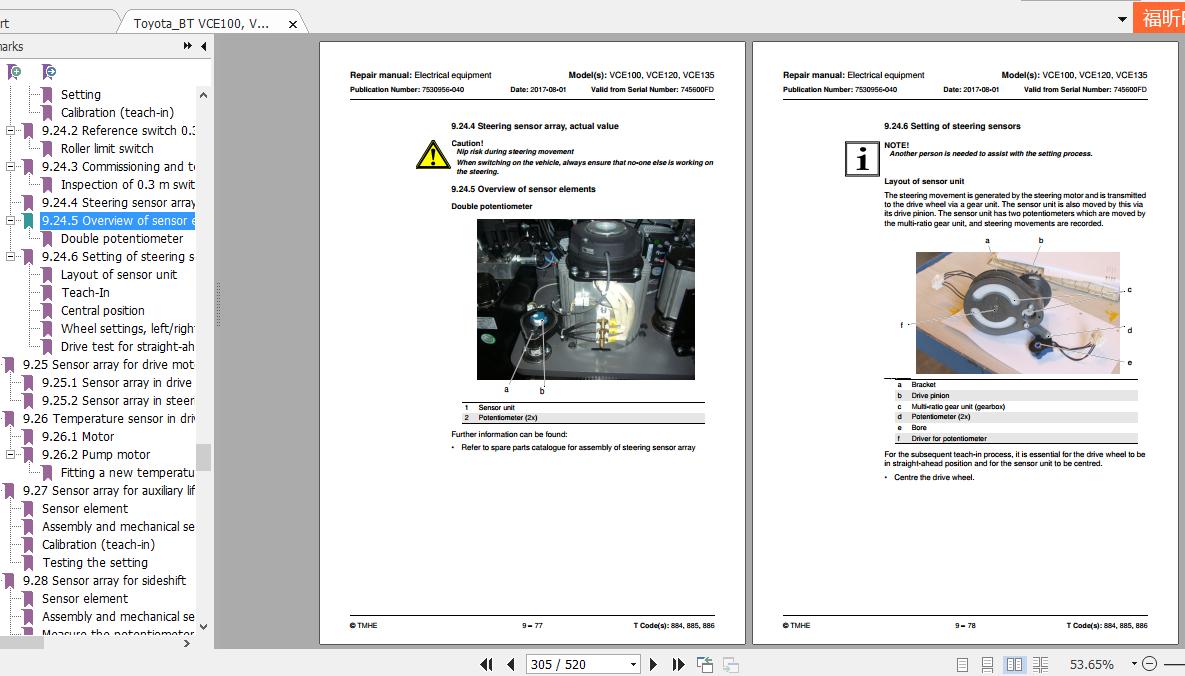Open bookmark 9.26 Temperature sensor
This screenshot has height=676, width=1185.
108,418
